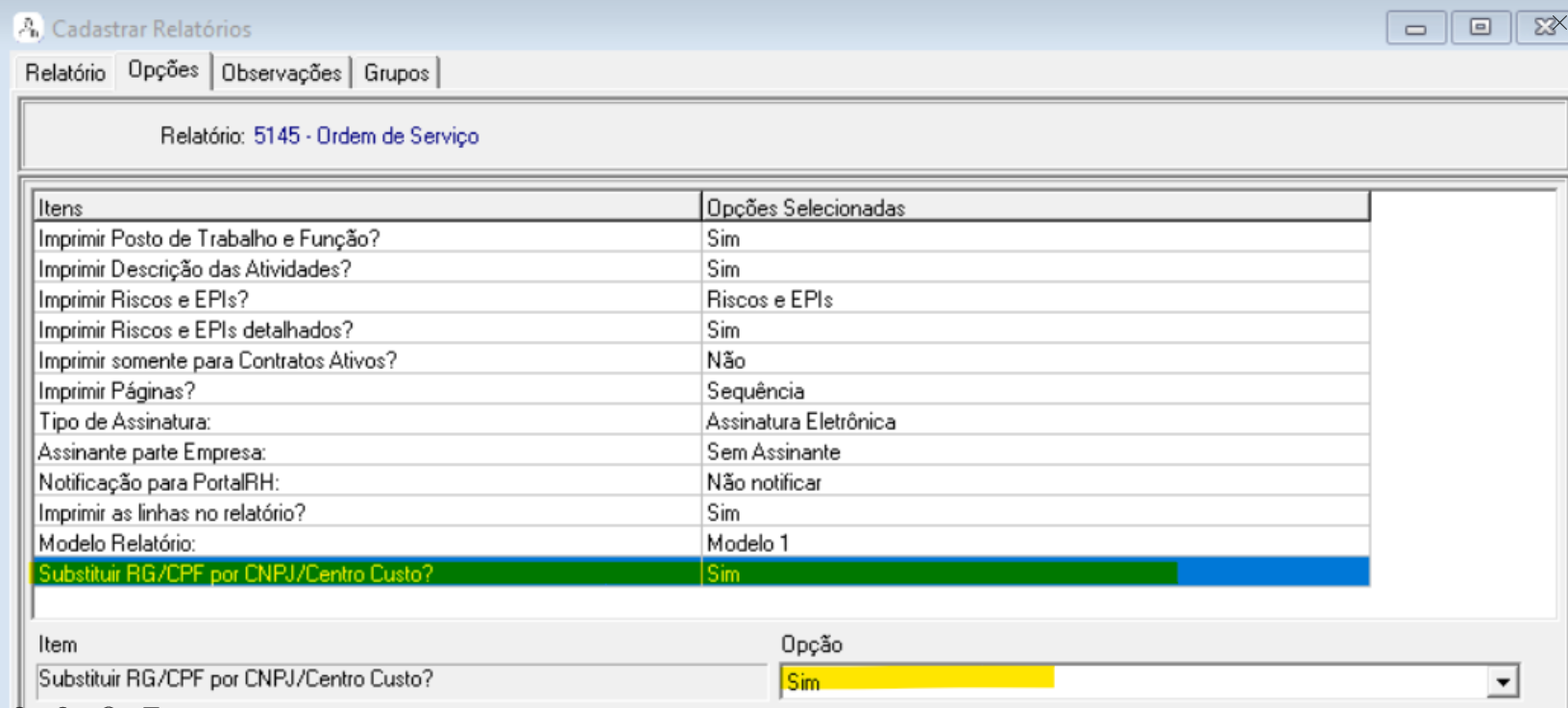Screen dimensions: 1568x708
Task: Click the Item field showing Substituir RG/CPF
Action: point(400,679)
